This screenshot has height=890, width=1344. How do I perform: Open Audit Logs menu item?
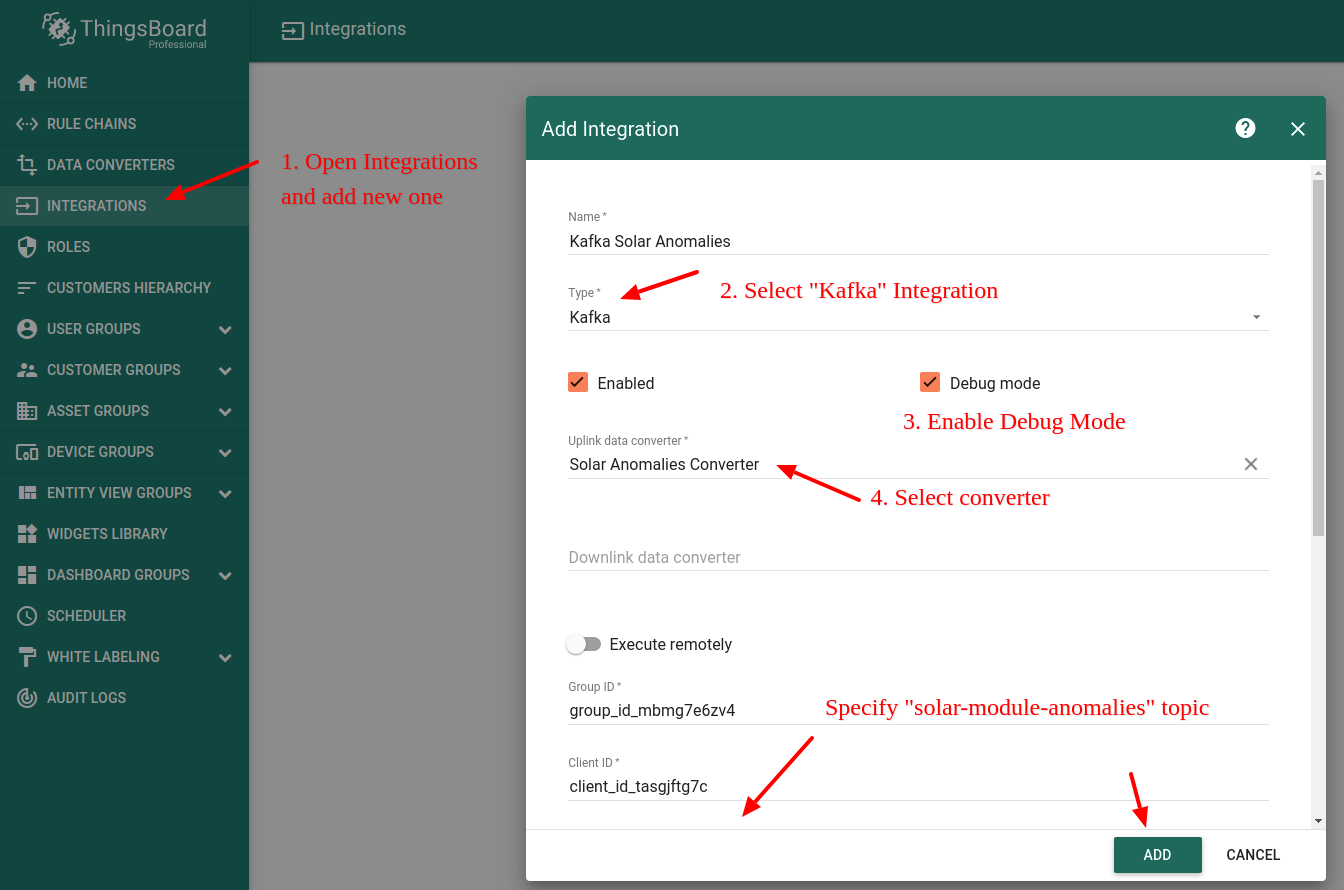tap(124, 698)
